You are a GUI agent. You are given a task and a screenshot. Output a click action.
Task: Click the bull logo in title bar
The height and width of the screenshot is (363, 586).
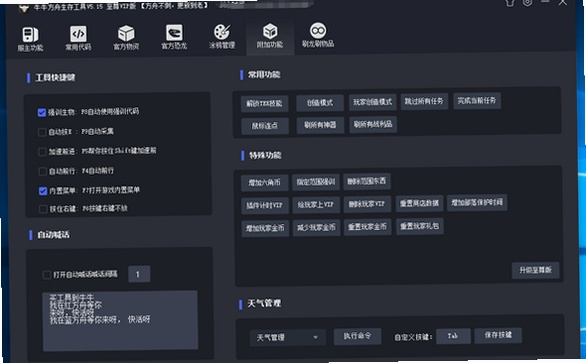point(24,8)
